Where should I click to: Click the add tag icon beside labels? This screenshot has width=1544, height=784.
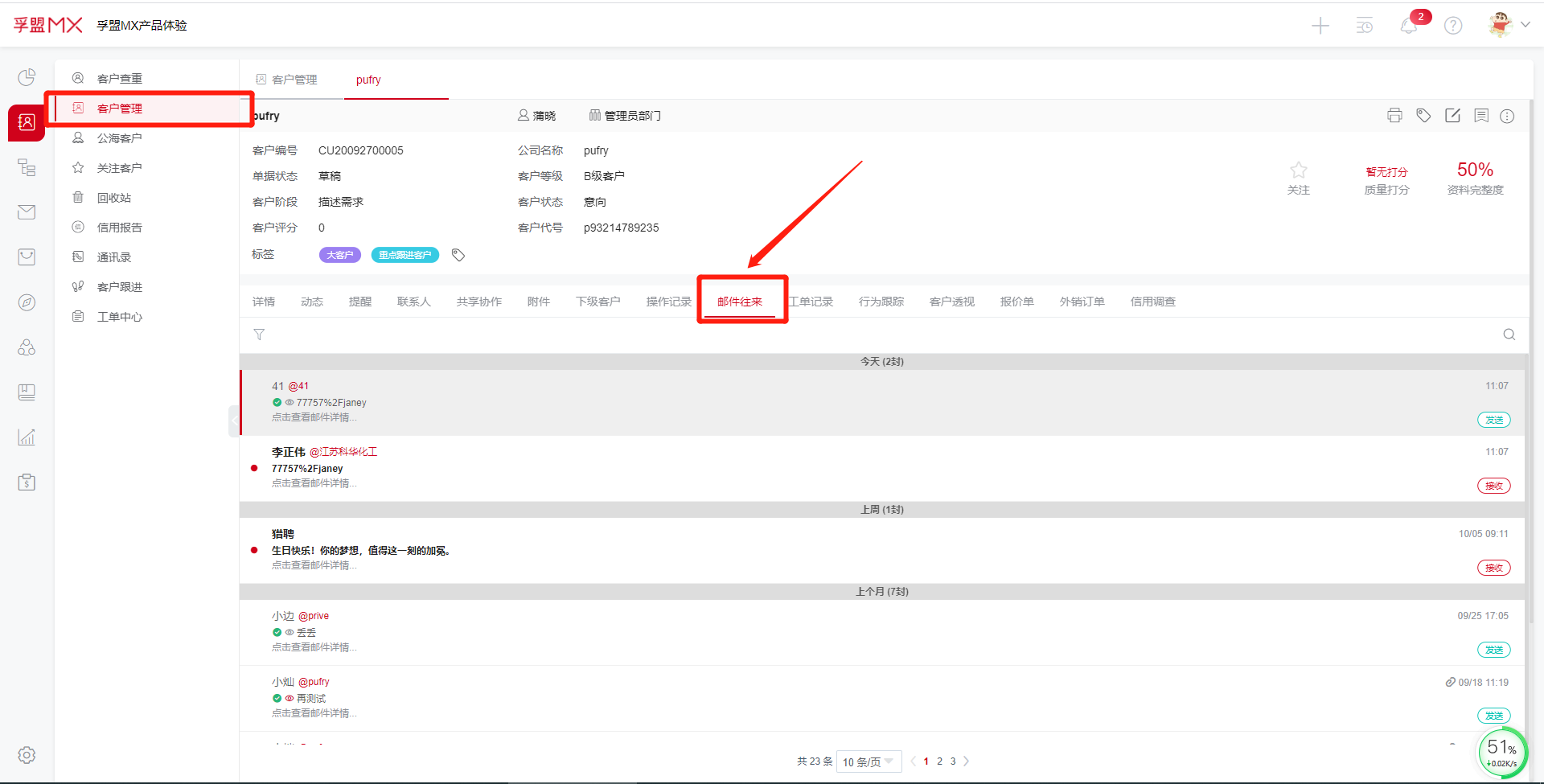[x=458, y=255]
